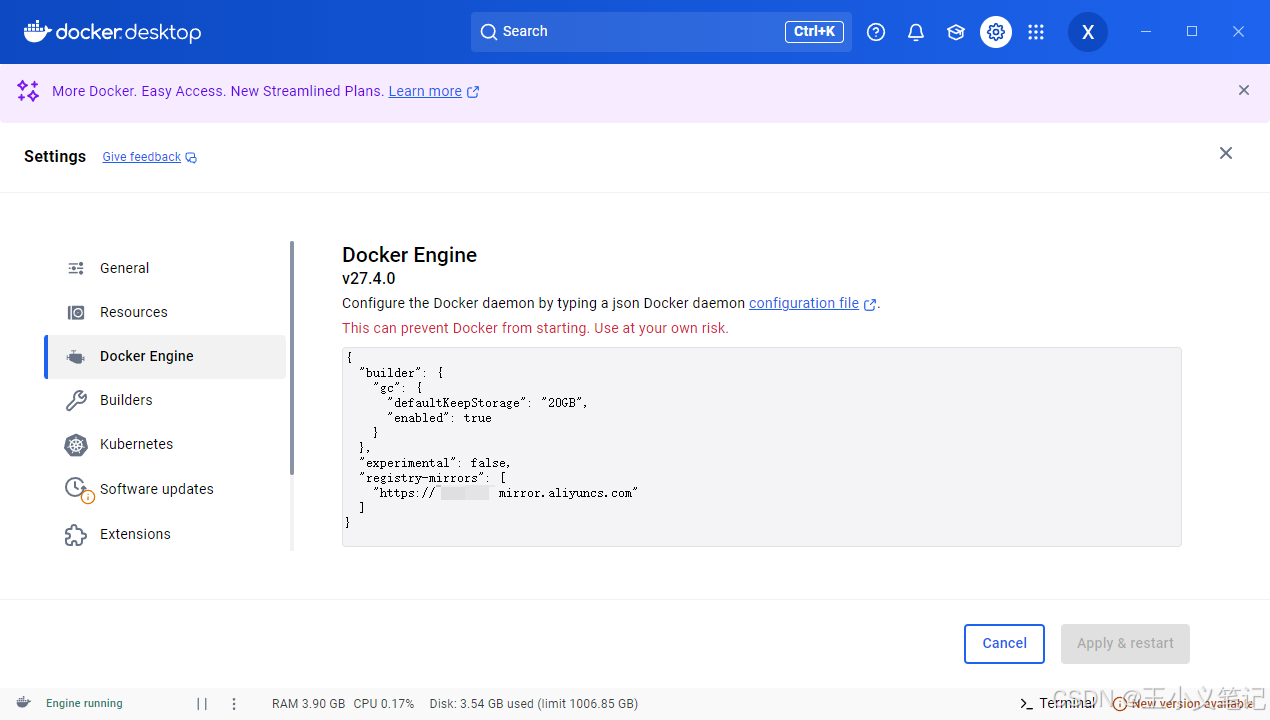
Task: Open the Kubernetes settings tab
Action: click(x=165, y=444)
